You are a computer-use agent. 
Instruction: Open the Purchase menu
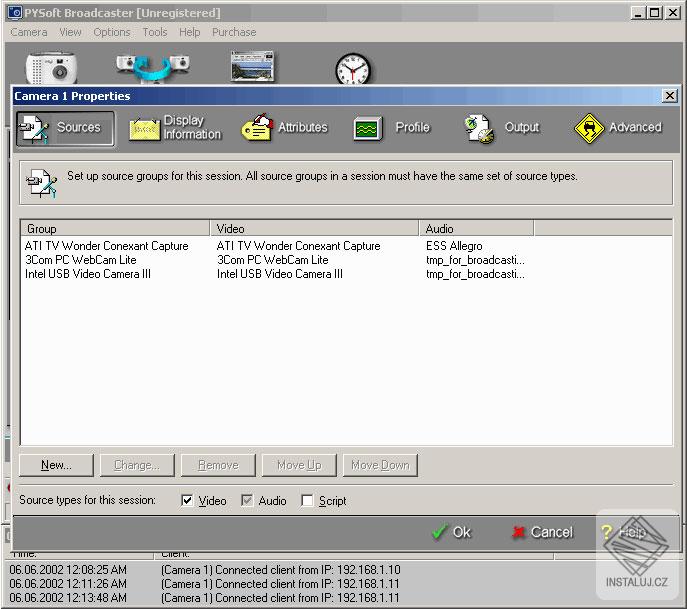pyautogui.click(x=234, y=32)
